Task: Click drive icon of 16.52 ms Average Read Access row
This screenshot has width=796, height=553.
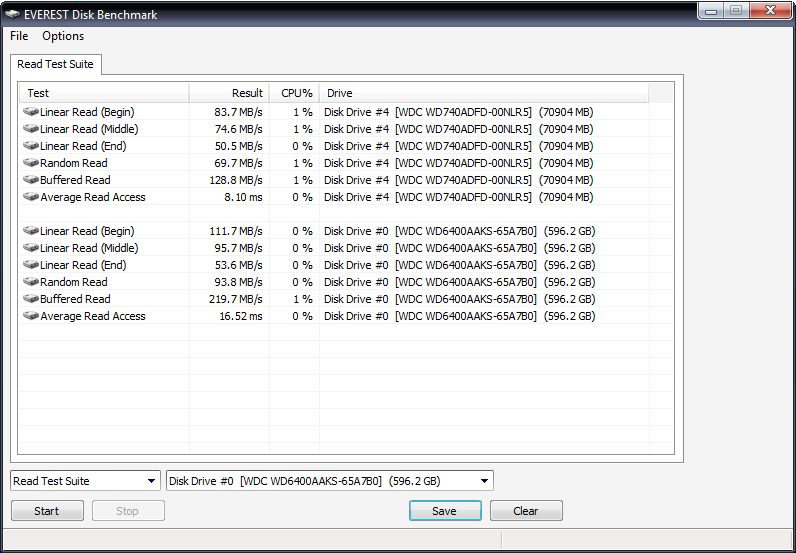Action: click(x=31, y=316)
